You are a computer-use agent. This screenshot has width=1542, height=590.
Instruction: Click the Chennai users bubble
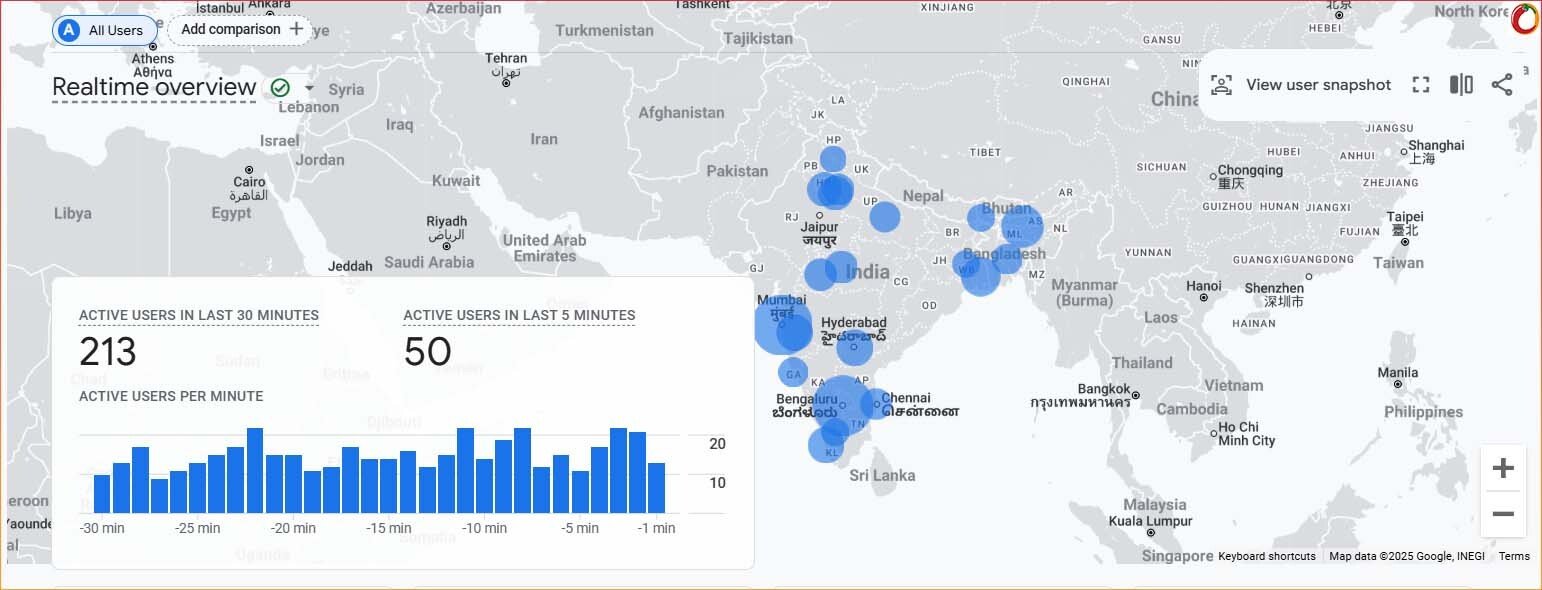(x=876, y=404)
